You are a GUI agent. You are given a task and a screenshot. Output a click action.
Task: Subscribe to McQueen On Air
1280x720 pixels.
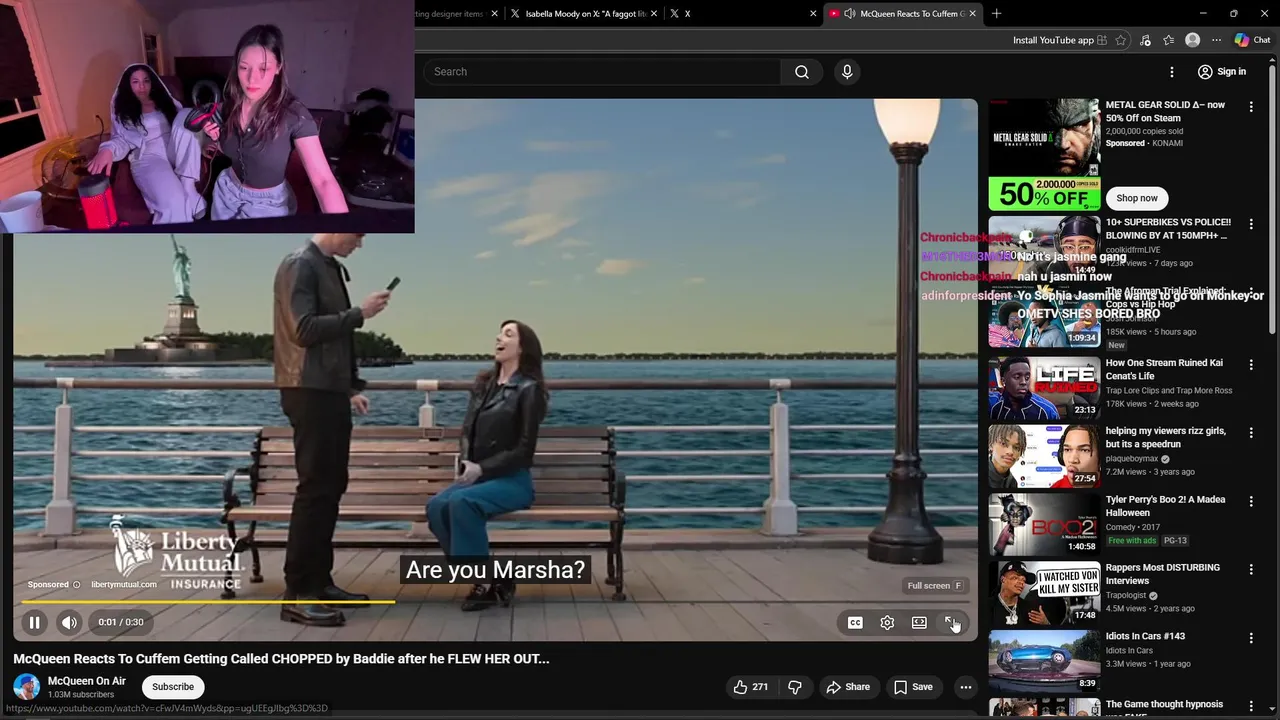pos(173,687)
